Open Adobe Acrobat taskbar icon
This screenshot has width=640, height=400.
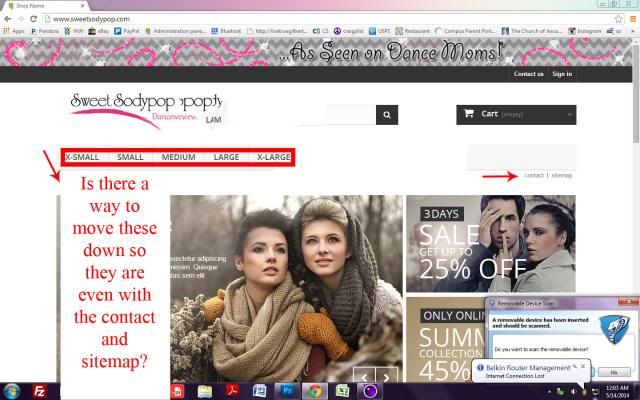point(232,390)
